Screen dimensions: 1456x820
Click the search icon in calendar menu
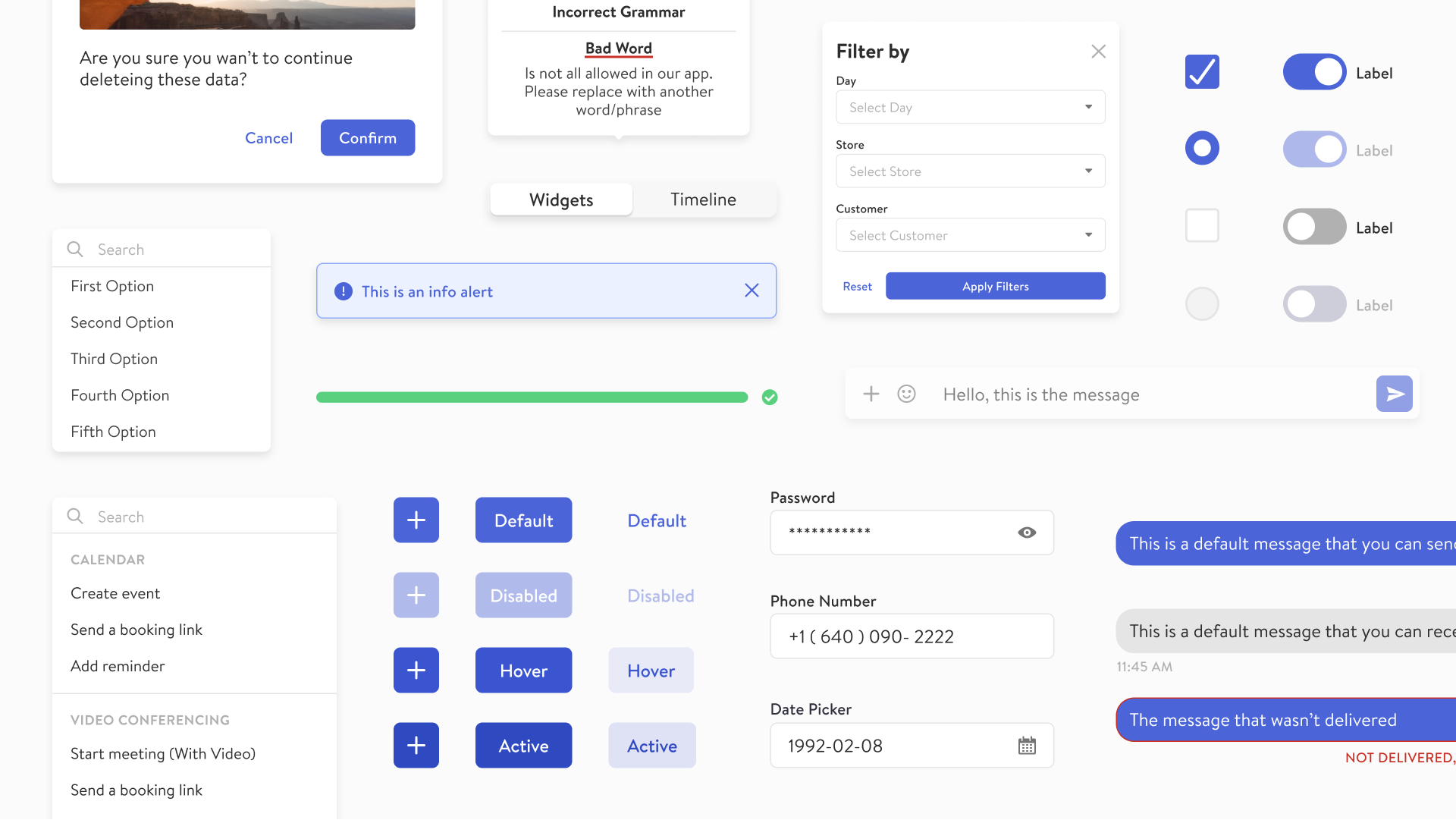point(76,516)
